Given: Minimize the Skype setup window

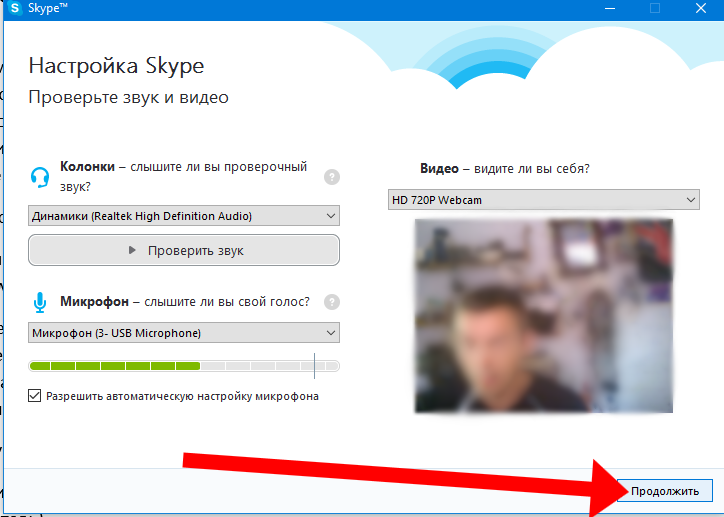Looking at the screenshot, I should tap(610, 9).
